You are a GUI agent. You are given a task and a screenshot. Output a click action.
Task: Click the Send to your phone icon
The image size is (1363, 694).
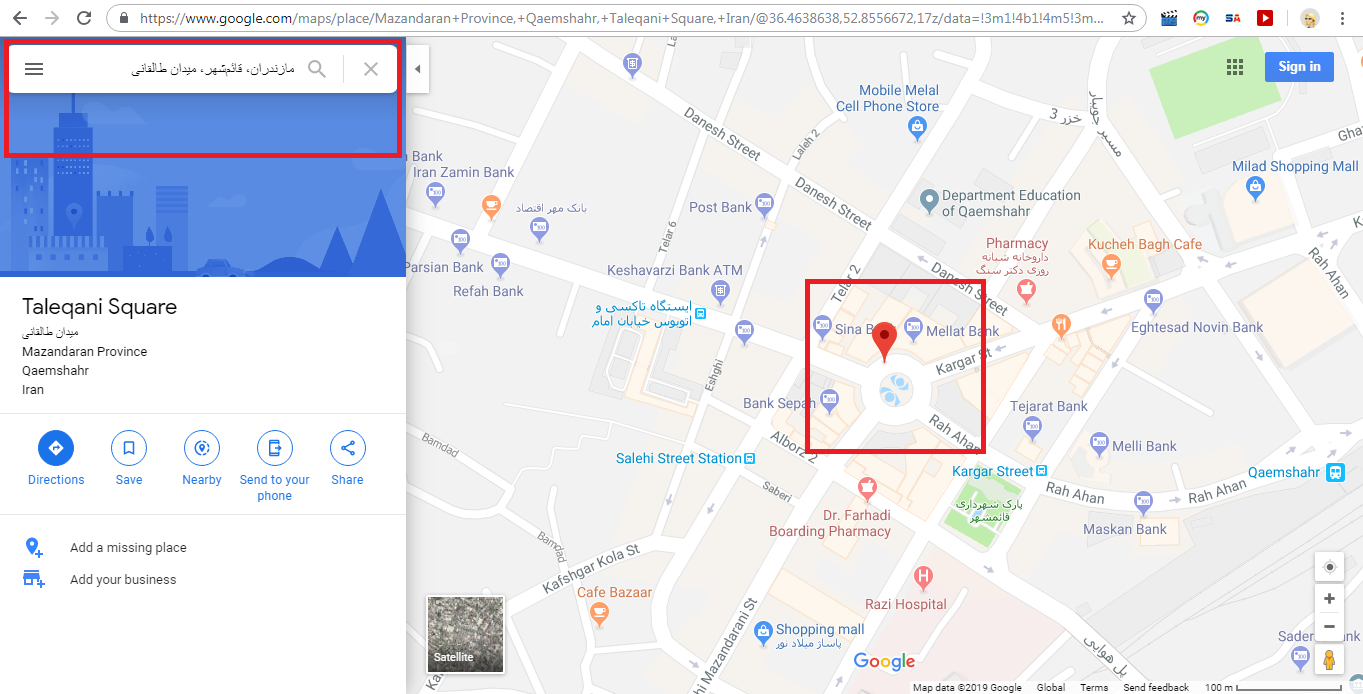(275, 448)
